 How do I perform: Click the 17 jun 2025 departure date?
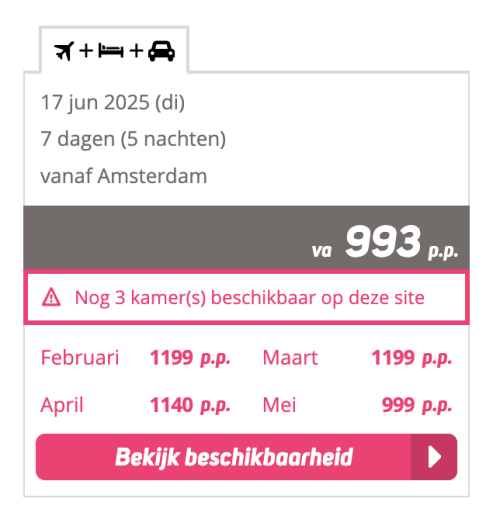pos(112,102)
